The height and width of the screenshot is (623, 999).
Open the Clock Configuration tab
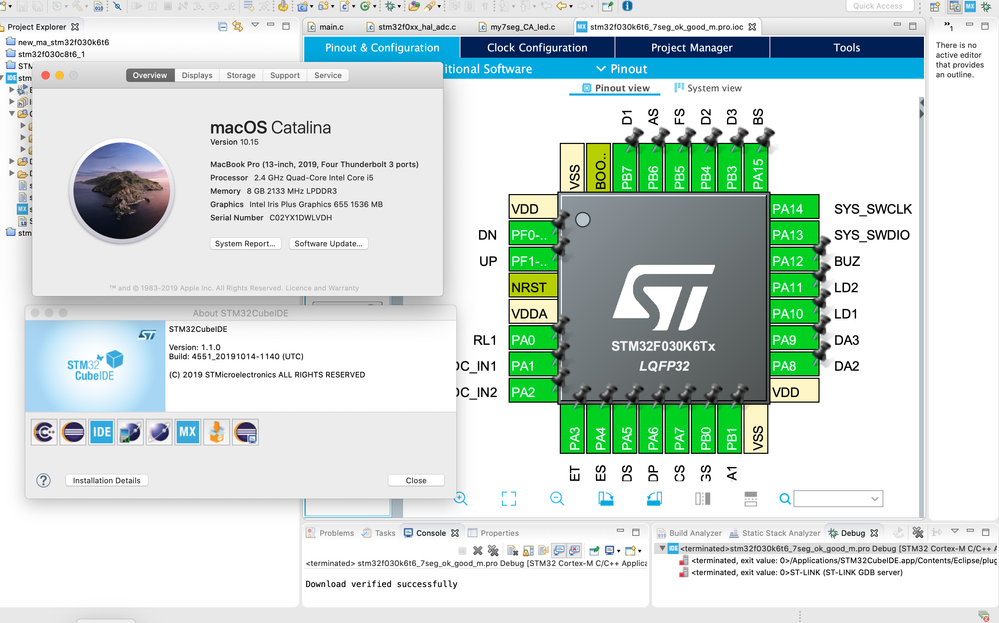tap(537, 47)
